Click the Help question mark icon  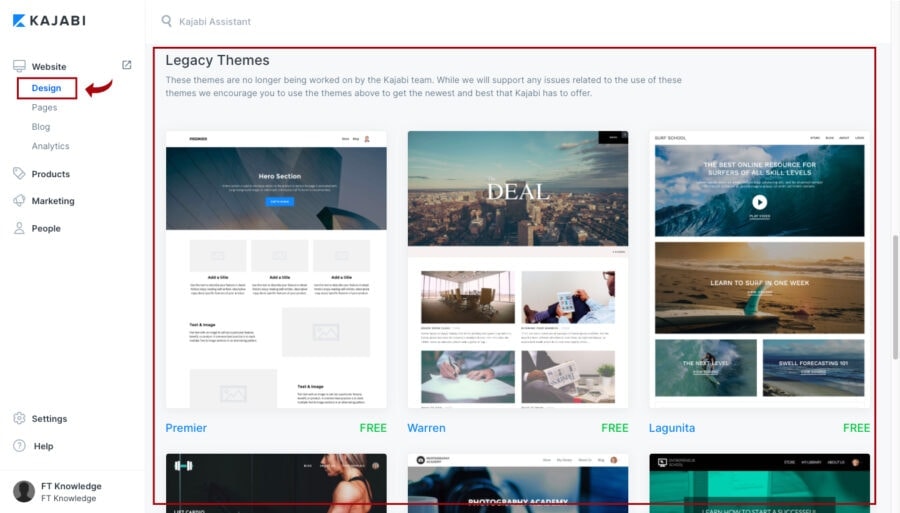click(19, 446)
